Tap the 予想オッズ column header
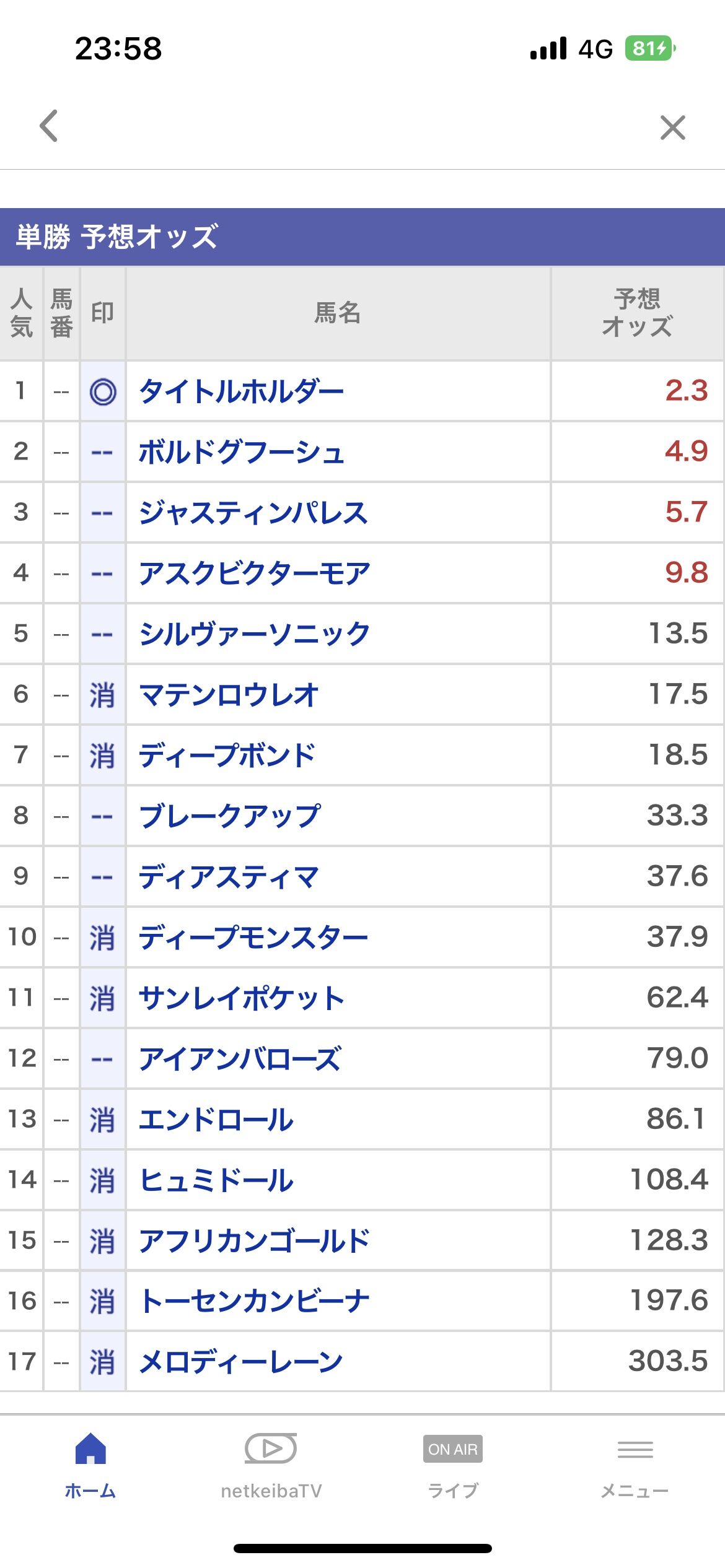Screen dimensions: 725x1568 [637, 313]
